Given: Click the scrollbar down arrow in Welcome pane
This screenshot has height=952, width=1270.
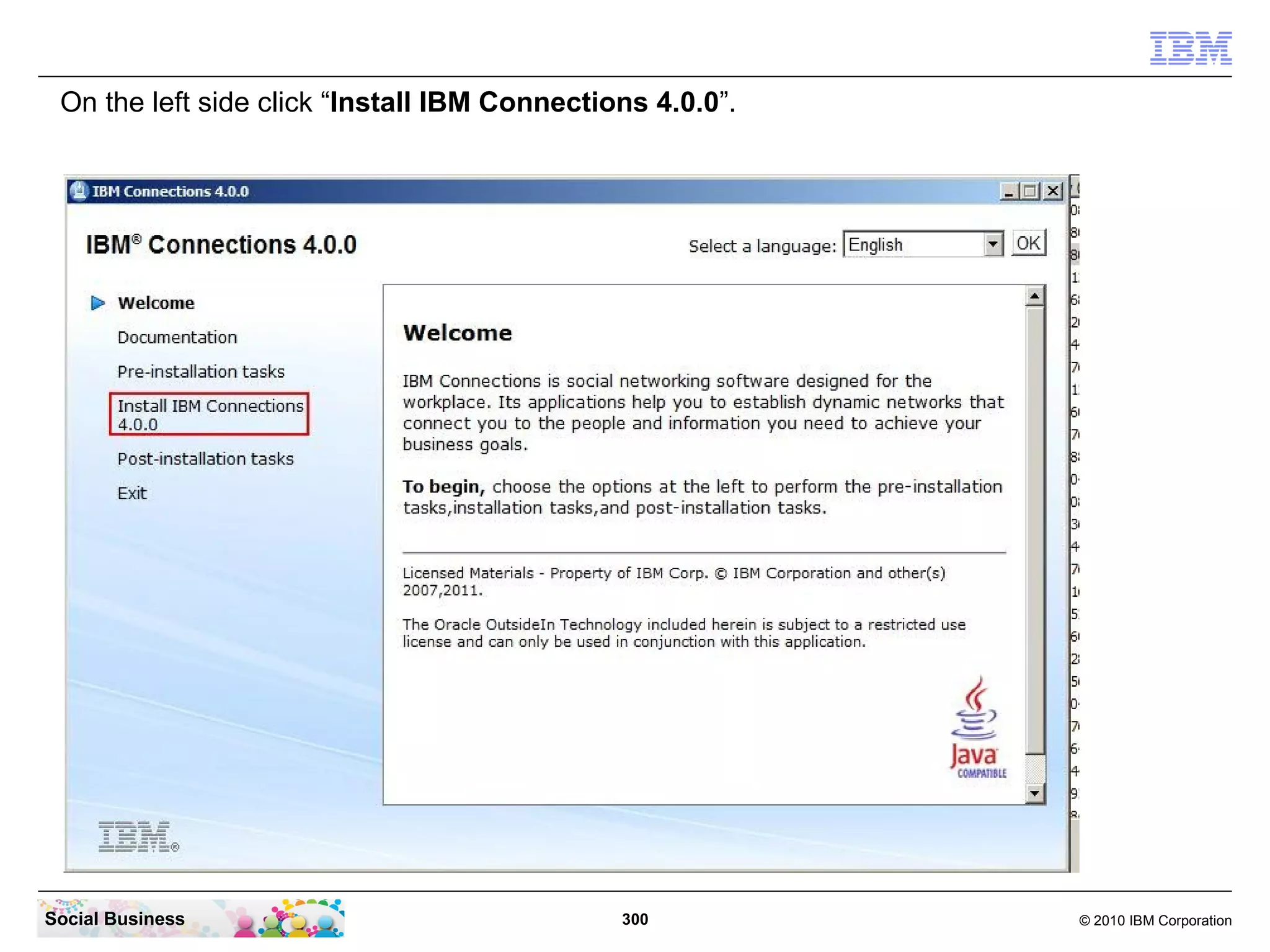Looking at the screenshot, I should (x=1034, y=793).
